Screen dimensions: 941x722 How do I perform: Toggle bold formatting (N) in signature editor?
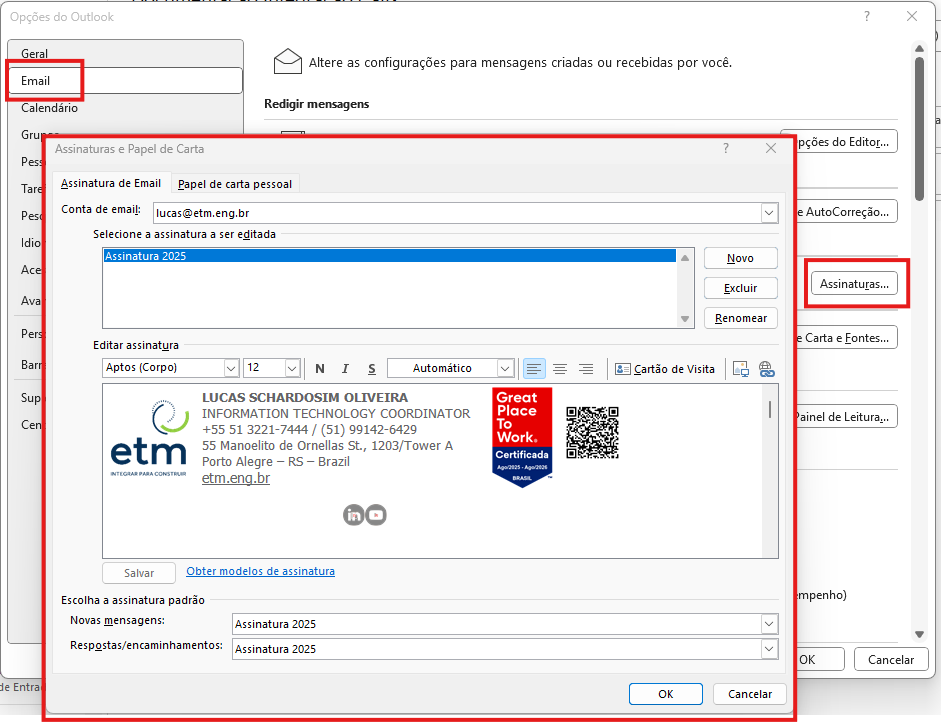[320, 369]
